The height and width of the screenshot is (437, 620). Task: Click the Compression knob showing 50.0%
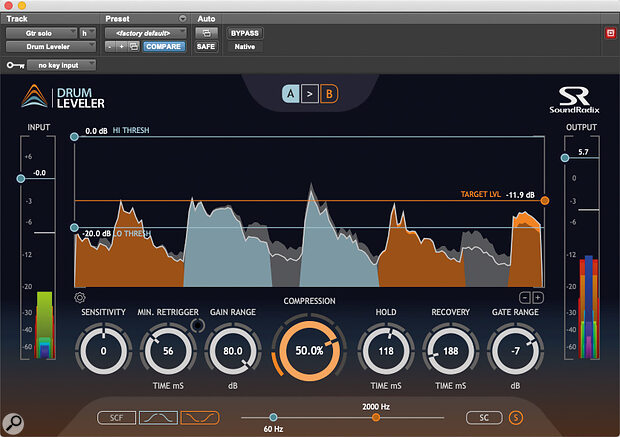309,350
